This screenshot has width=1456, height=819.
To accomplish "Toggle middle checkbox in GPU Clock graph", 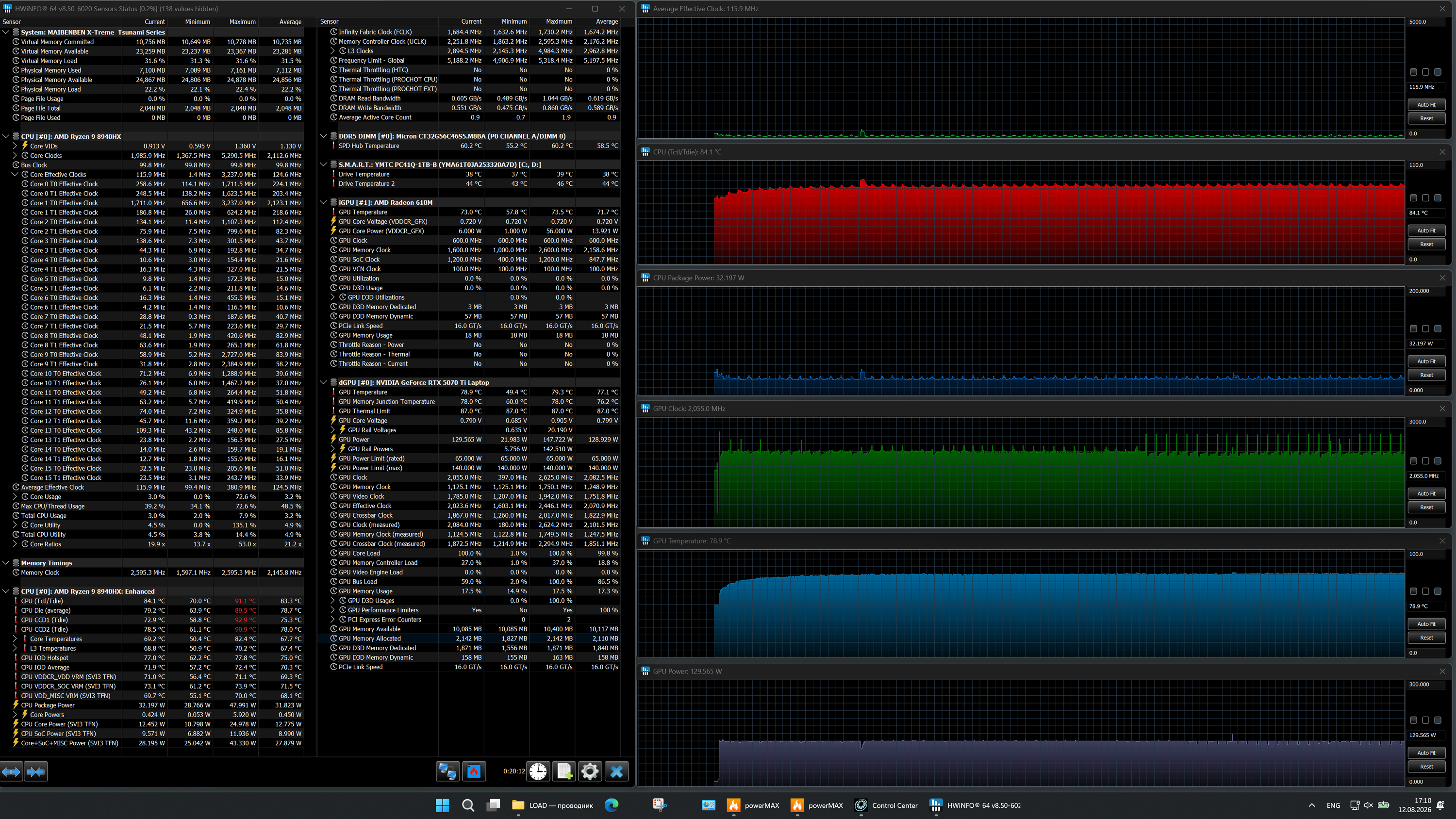I will point(1425,460).
